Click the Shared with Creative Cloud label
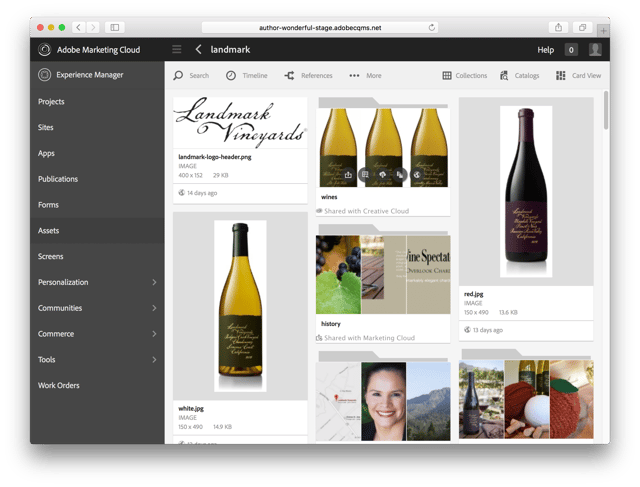 367,211
